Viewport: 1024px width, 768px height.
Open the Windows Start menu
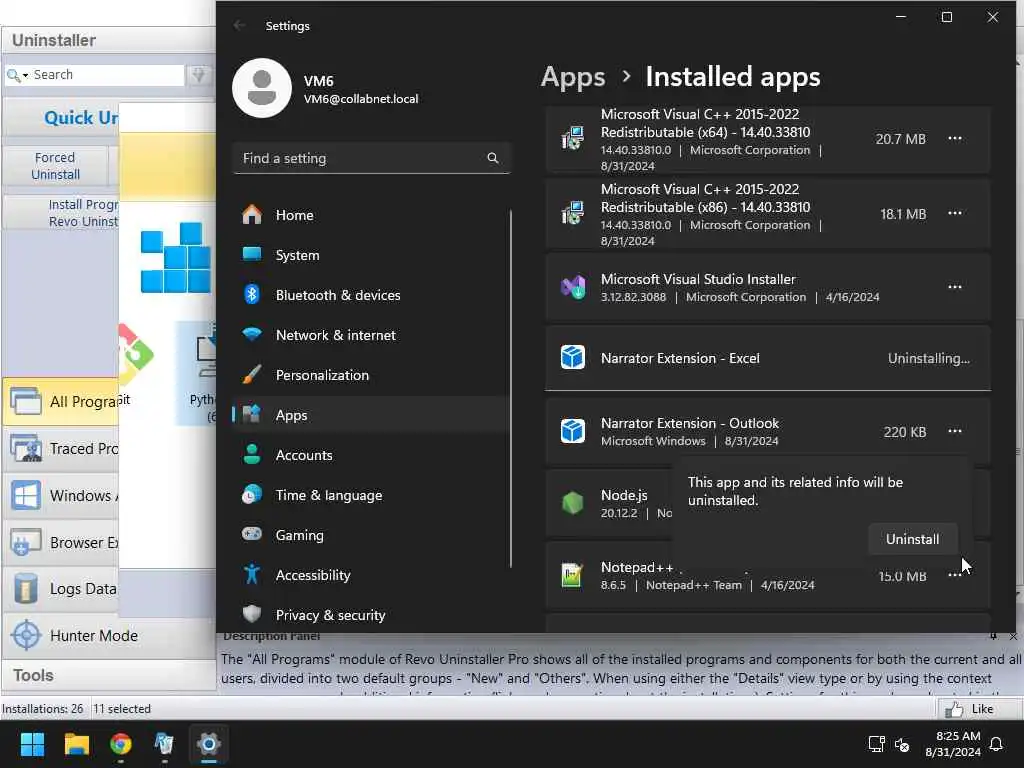(32, 744)
